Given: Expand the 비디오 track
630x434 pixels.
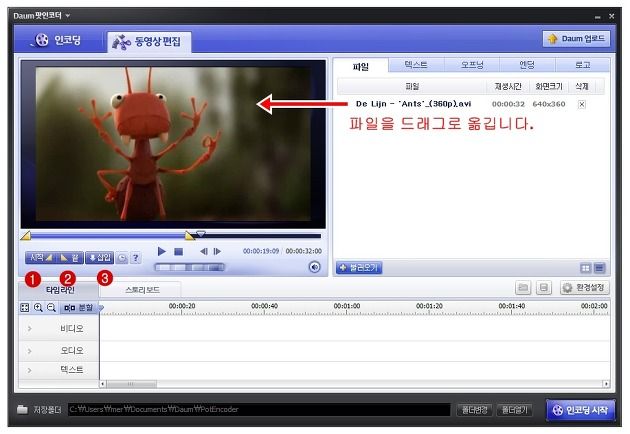Looking at the screenshot, I should (29, 329).
